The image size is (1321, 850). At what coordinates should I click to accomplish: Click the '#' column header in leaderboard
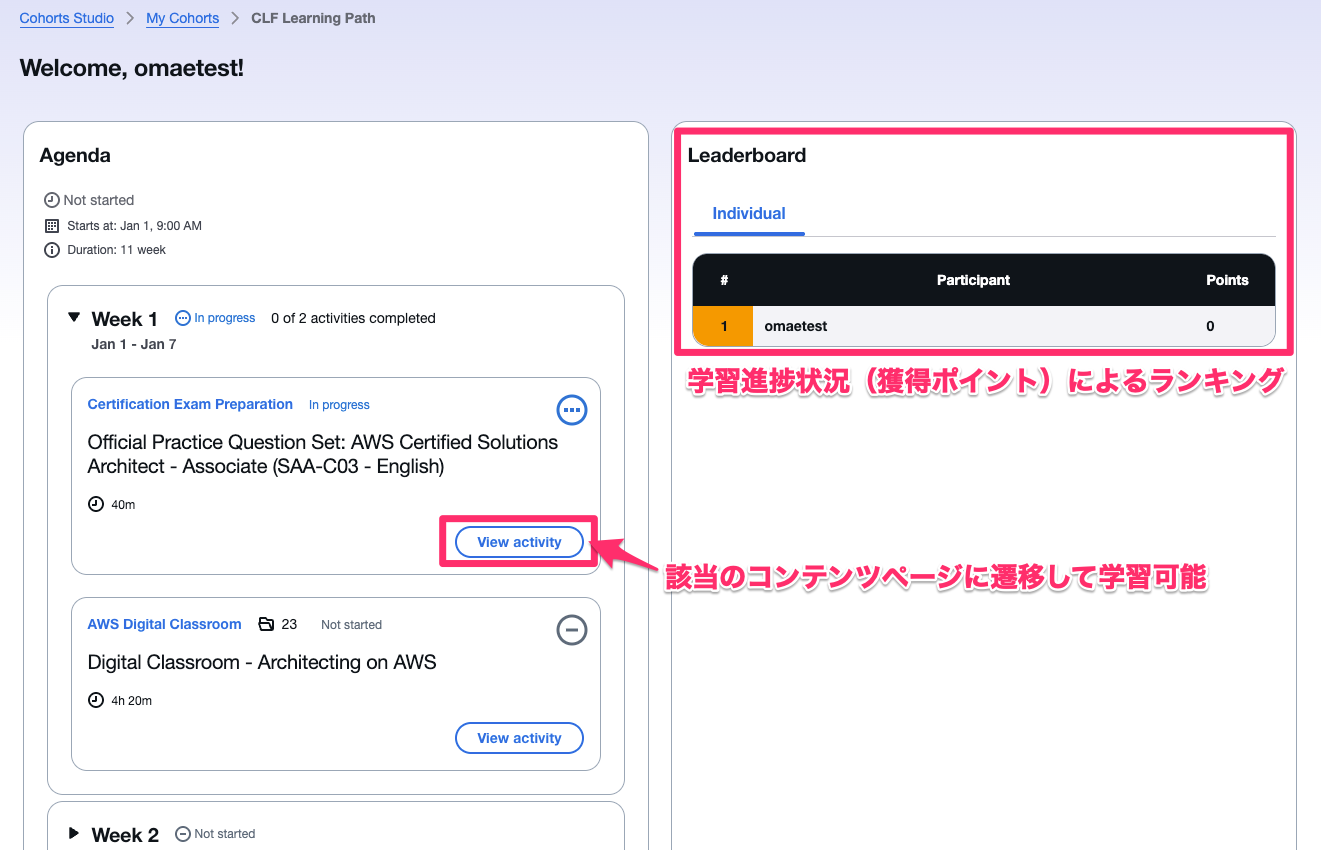pyautogui.click(x=724, y=280)
